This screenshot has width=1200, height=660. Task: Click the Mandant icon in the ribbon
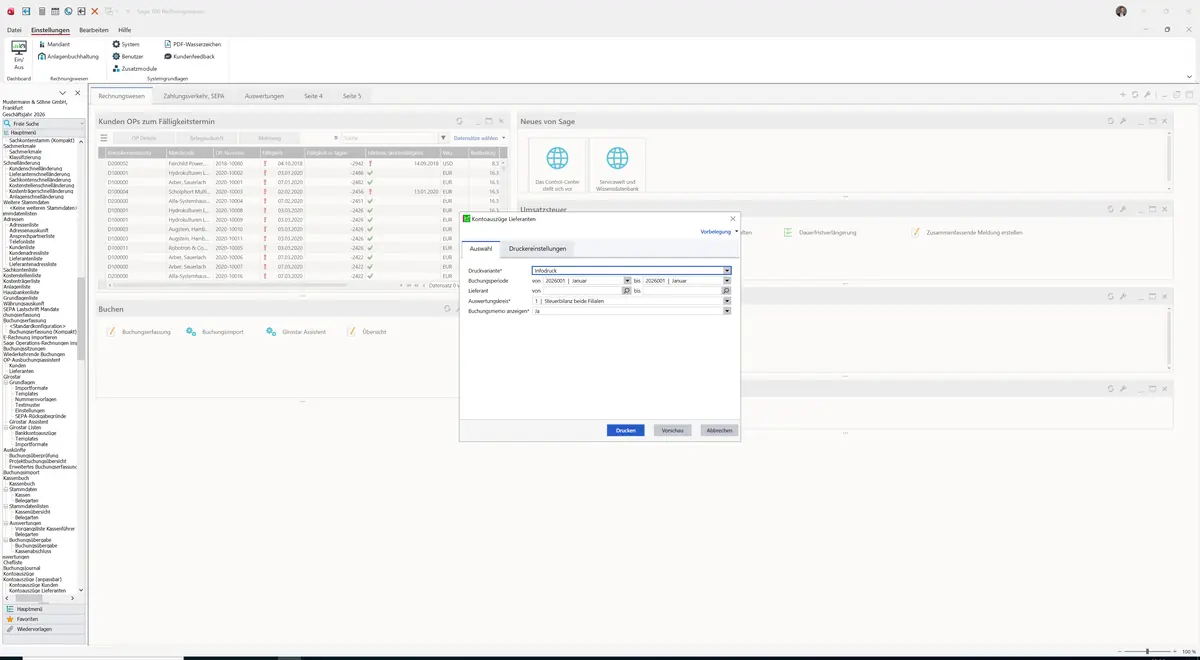(x=41, y=45)
